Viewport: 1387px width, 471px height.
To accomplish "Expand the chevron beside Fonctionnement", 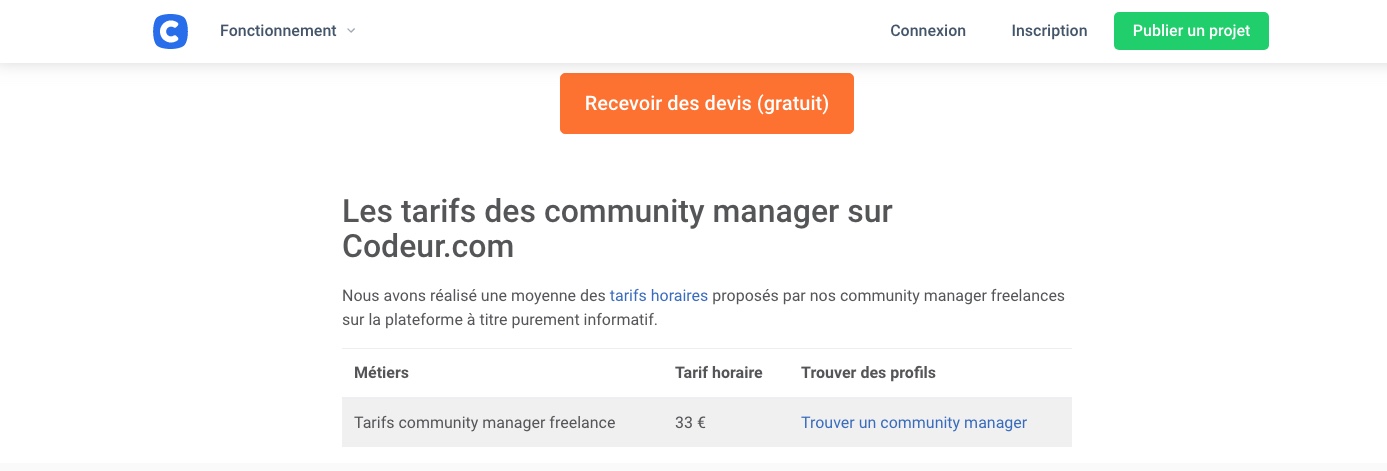I will pos(351,31).
